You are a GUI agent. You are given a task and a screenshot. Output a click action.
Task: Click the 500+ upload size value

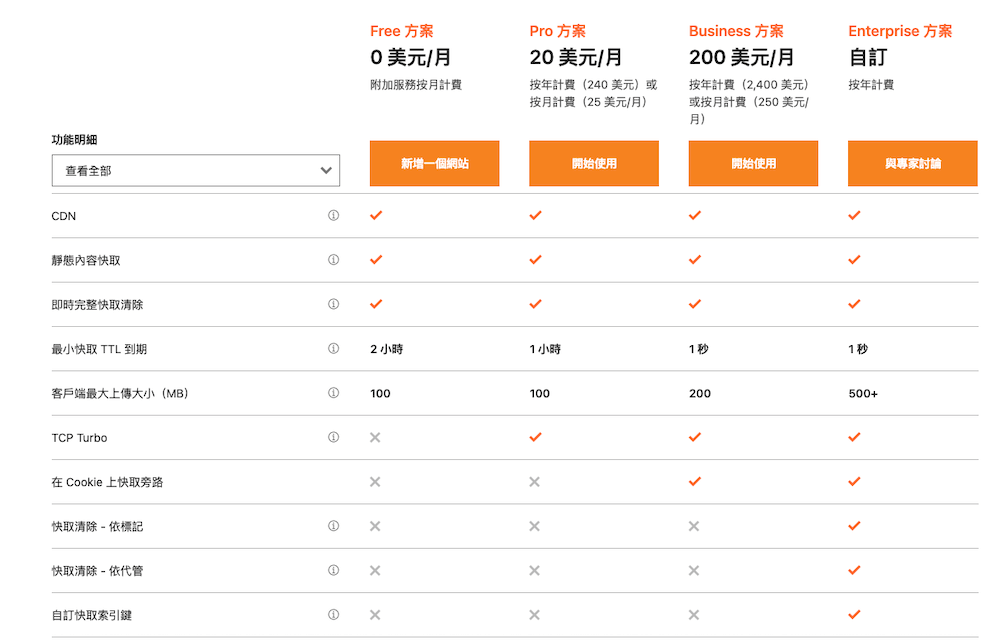863,393
